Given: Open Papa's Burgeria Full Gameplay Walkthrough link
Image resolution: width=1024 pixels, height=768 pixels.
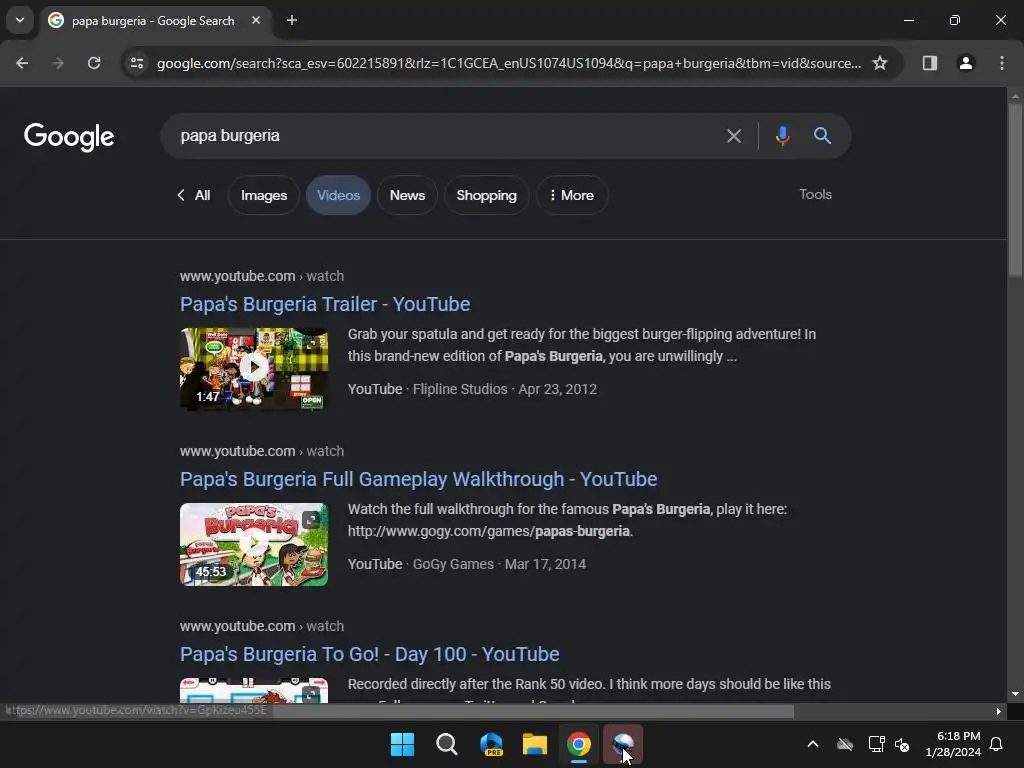Looking at the screenshot, I should click(419, 479).
